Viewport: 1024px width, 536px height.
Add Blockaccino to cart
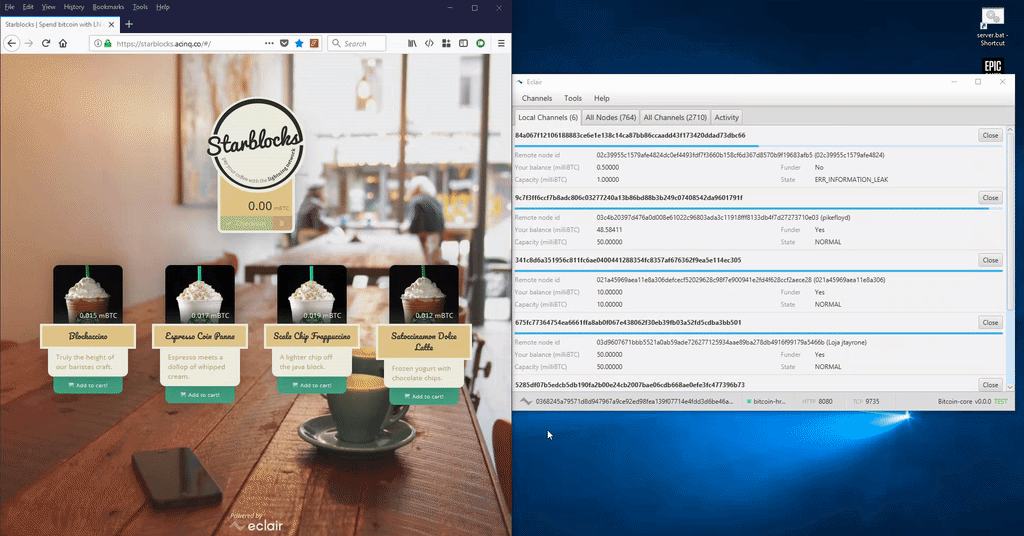click(x=88, y=385)
